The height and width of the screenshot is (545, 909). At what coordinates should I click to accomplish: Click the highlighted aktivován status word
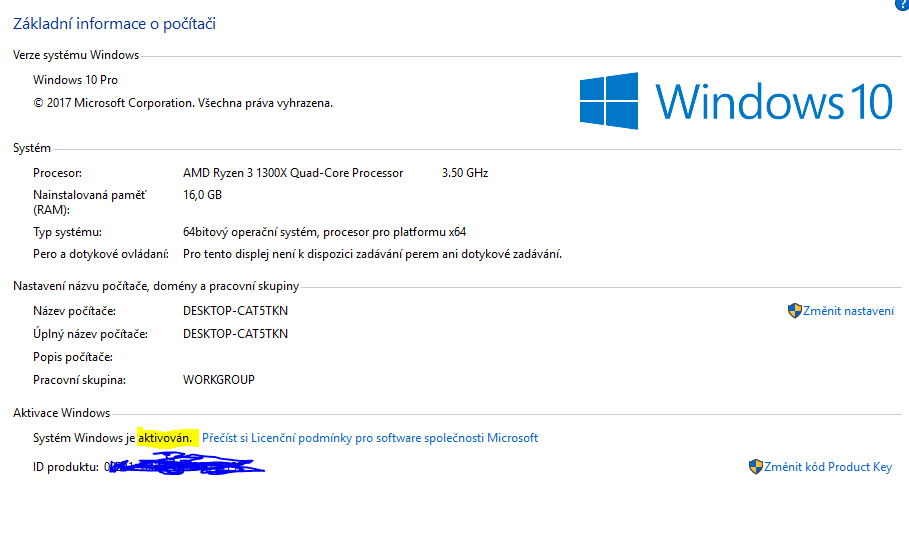(x=165, y=438)
